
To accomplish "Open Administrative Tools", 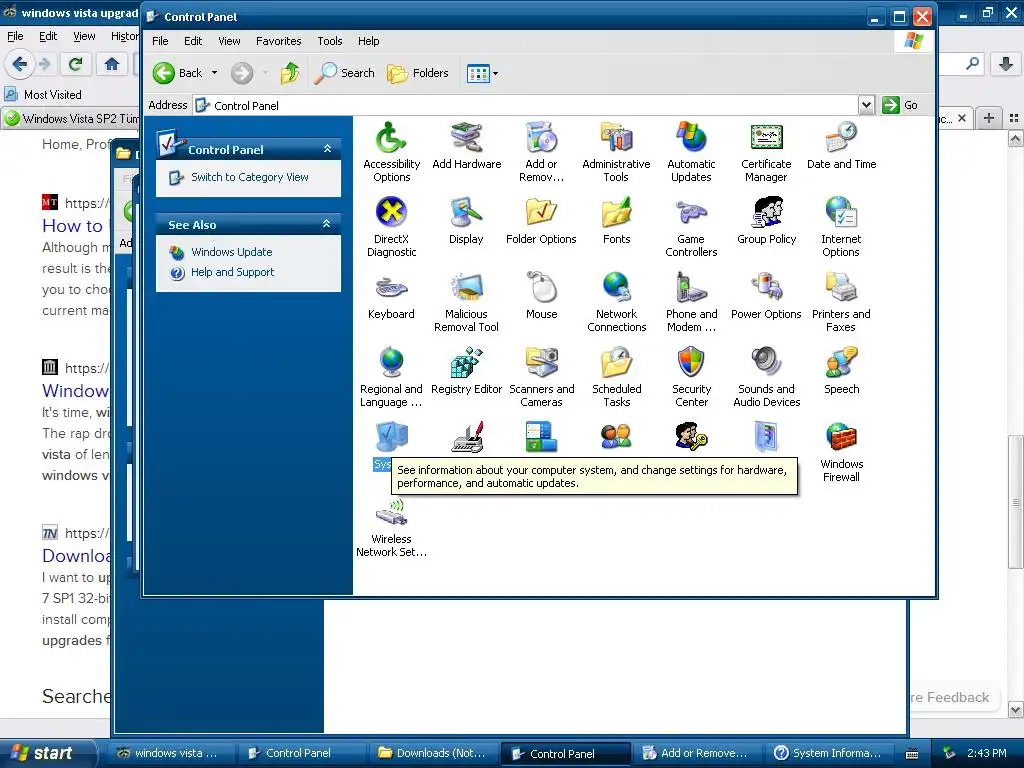I will 616,152.
